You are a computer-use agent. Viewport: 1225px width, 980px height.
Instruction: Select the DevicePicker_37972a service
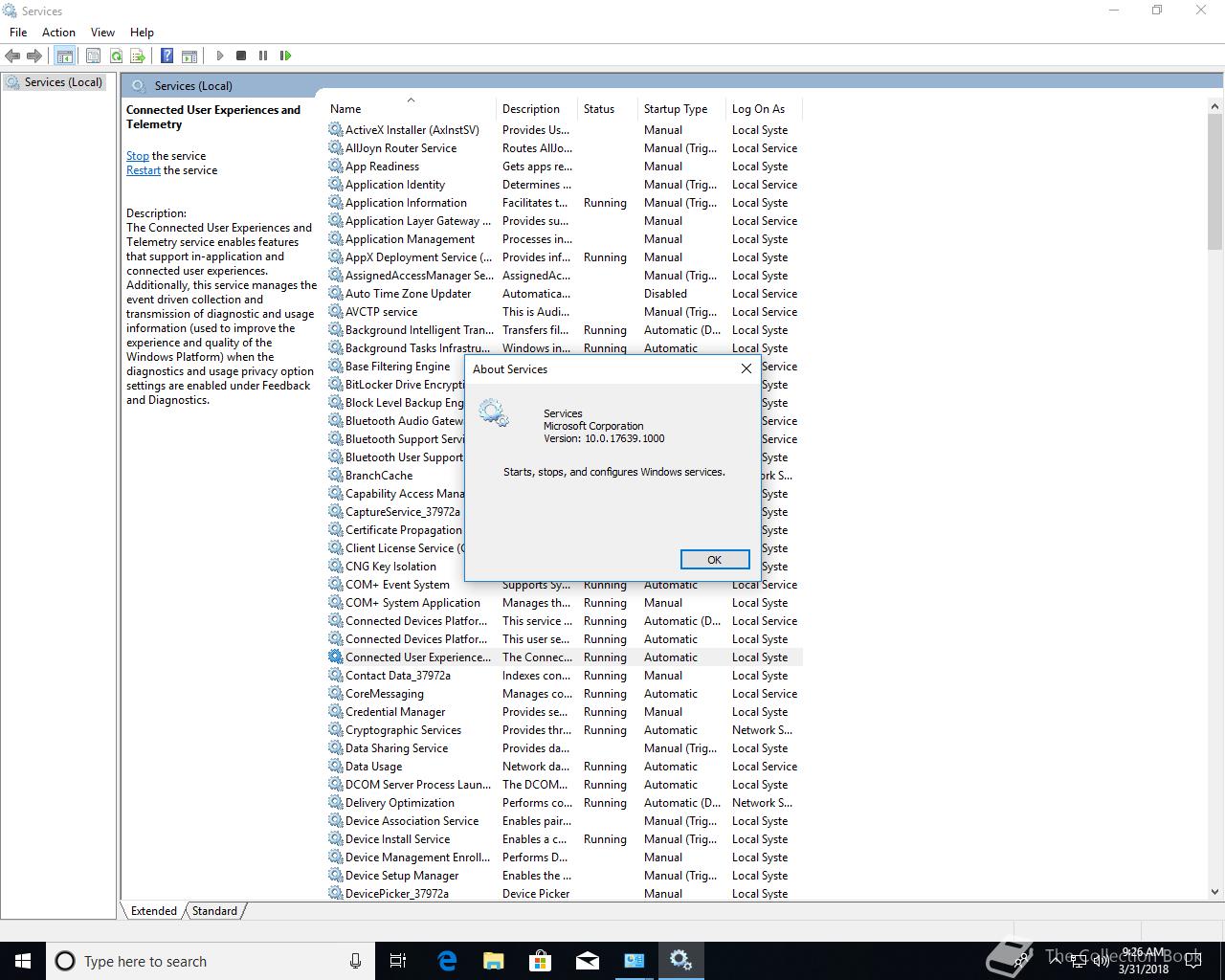tap(565, 894)
